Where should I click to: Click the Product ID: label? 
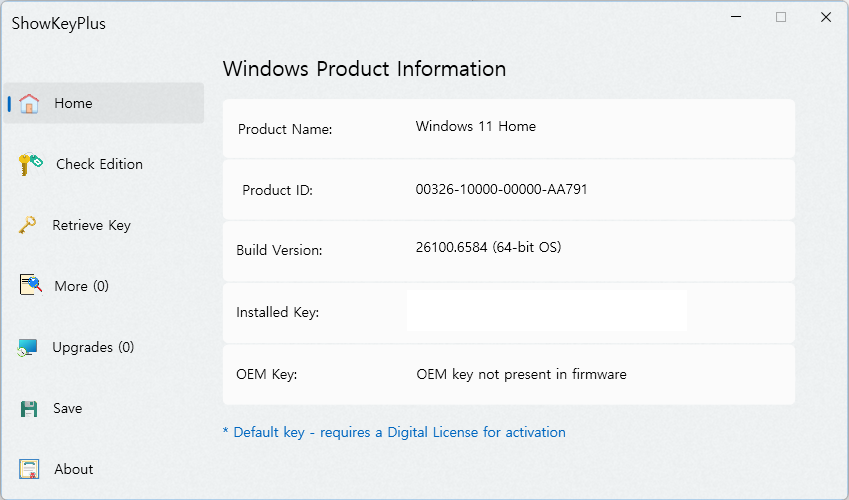tap(277, 190)
